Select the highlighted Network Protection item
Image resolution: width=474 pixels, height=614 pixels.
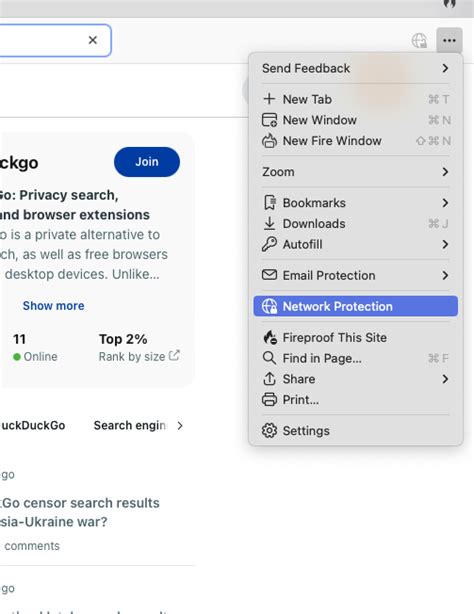click(355, 306)
